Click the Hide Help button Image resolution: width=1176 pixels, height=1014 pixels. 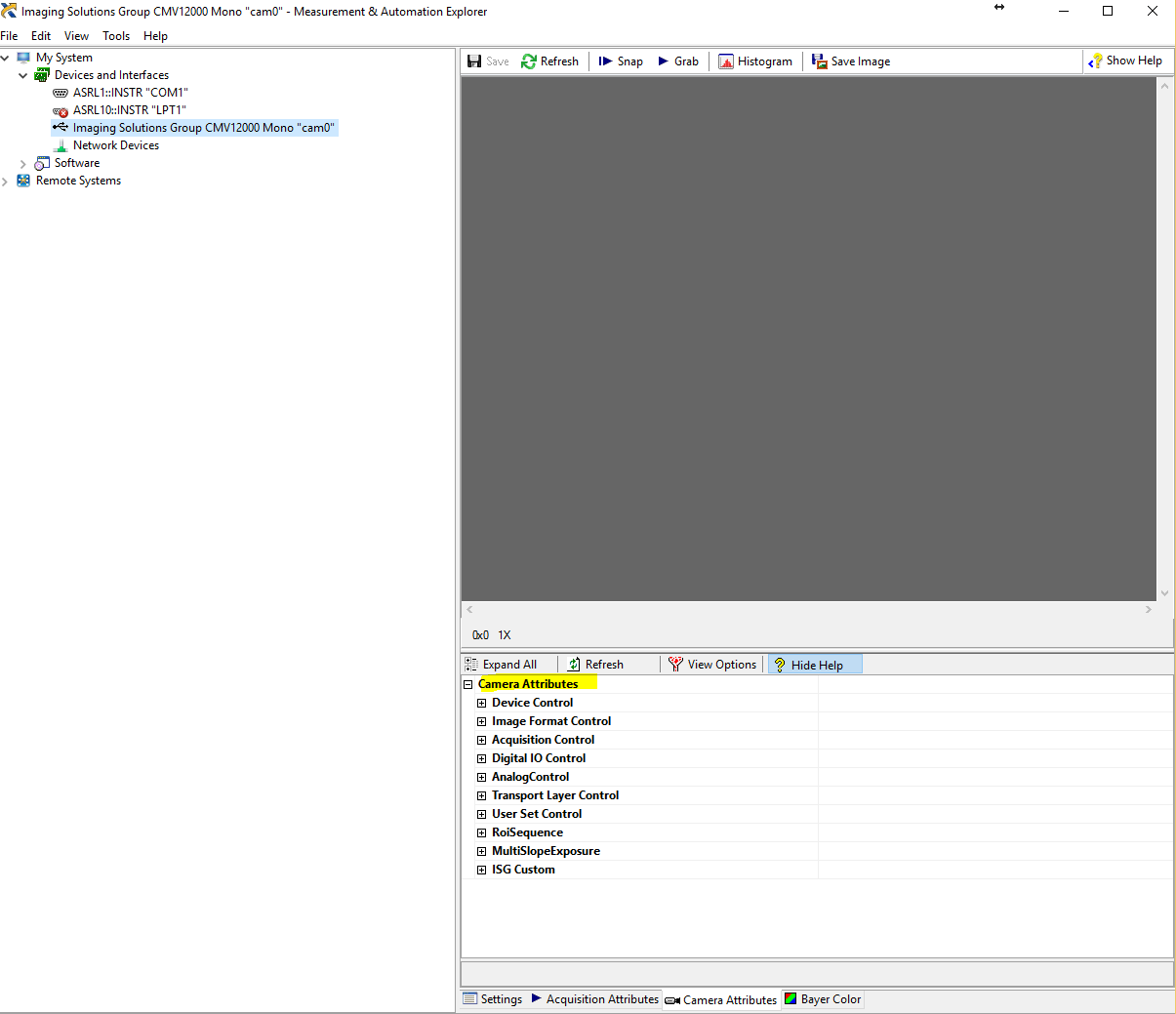tap(816, 665)
